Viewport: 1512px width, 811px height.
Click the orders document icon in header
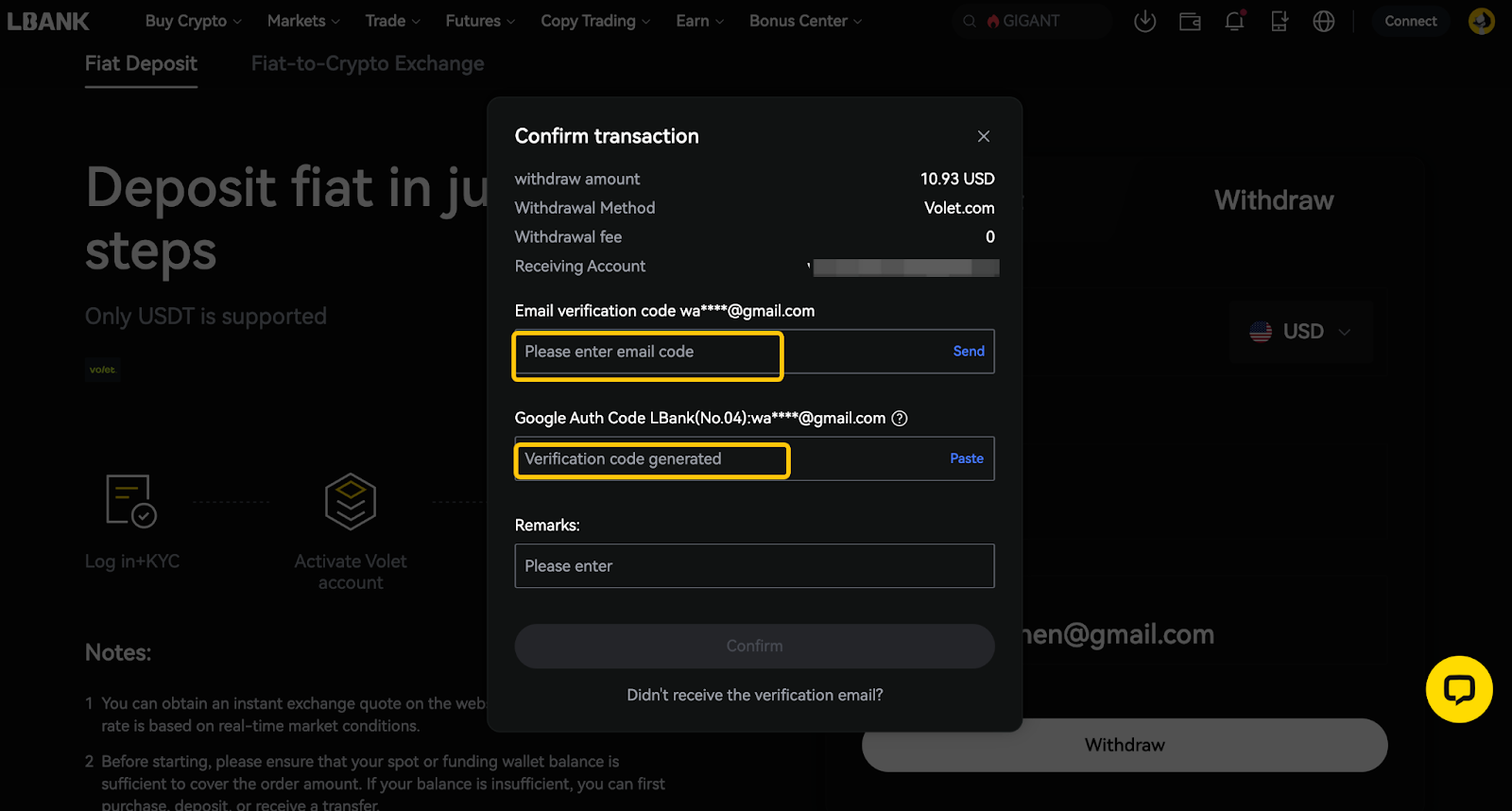(1279, 21)
